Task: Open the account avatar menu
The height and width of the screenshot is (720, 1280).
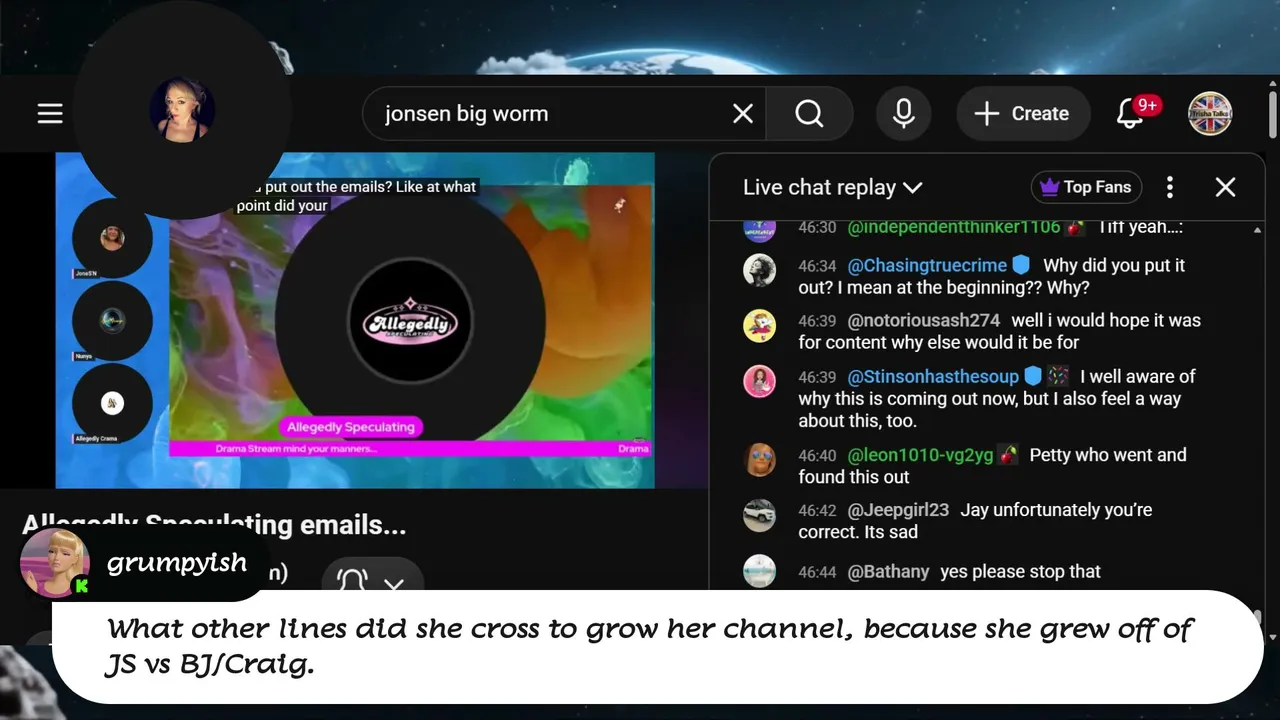Action: [x=1210, y=114]
